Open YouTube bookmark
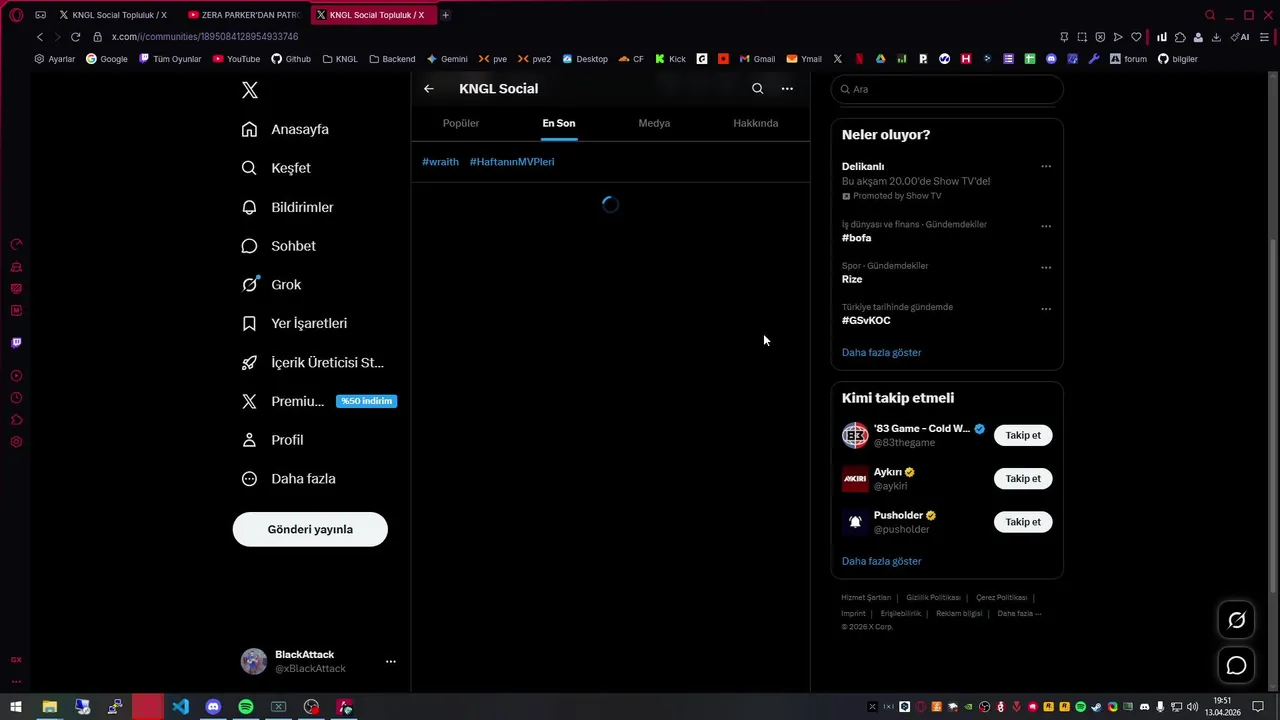The height and width of the screenshot is (720, 1280). [236, 59]
